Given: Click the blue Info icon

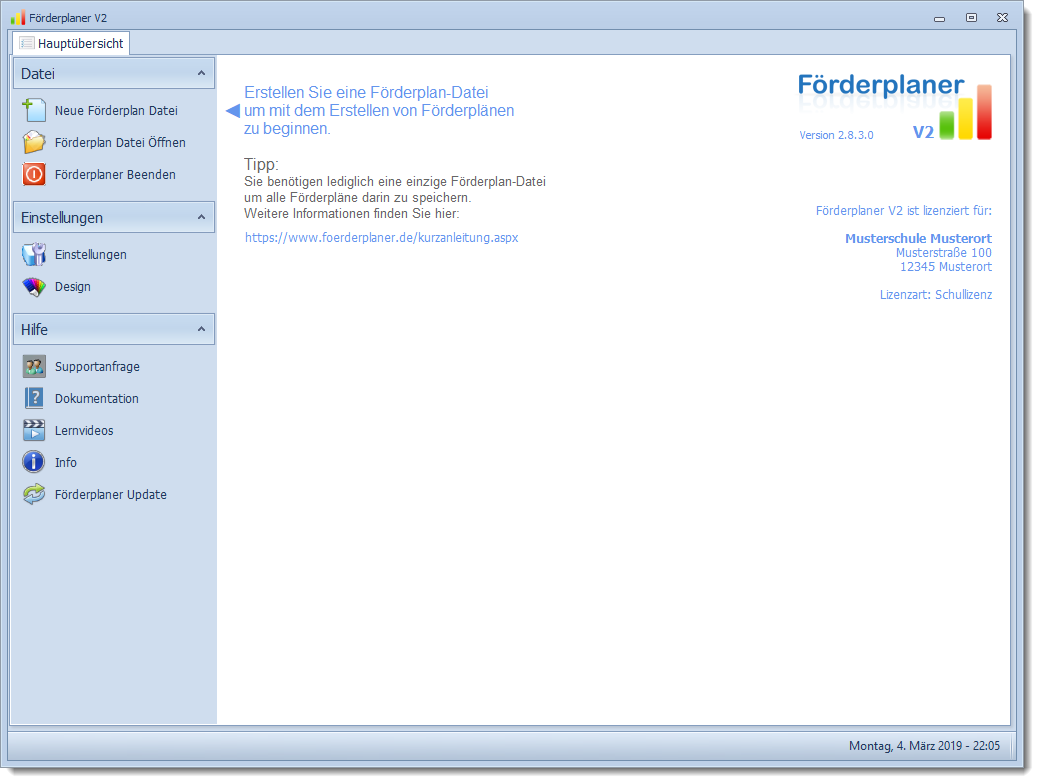Looking at the screenshot, I should [34, 462].
